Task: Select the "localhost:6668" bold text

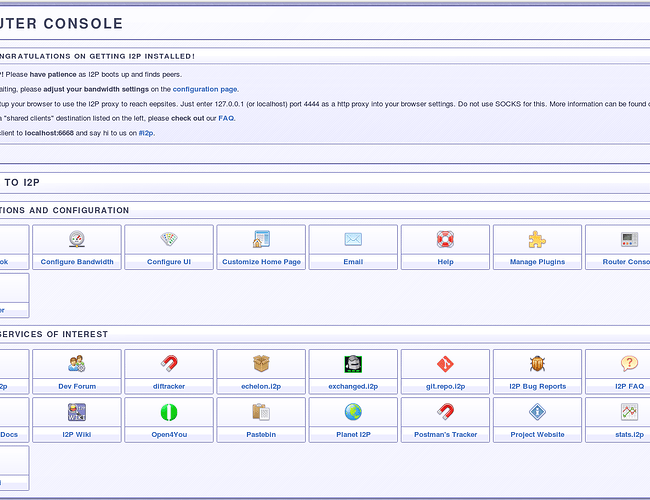Action: pos(49,133)
